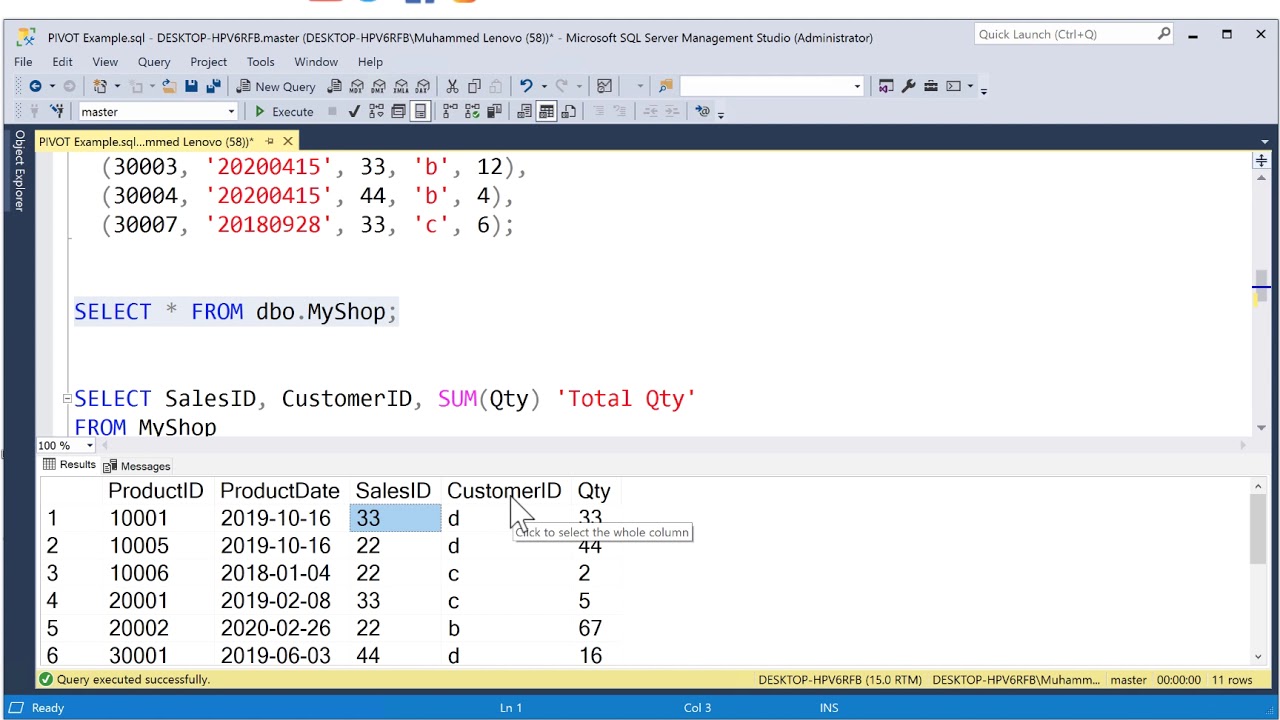This screenshot has width=1280, height=720.
Task: Click the New Project toolbar icon
Action: (x=100, y=86)
